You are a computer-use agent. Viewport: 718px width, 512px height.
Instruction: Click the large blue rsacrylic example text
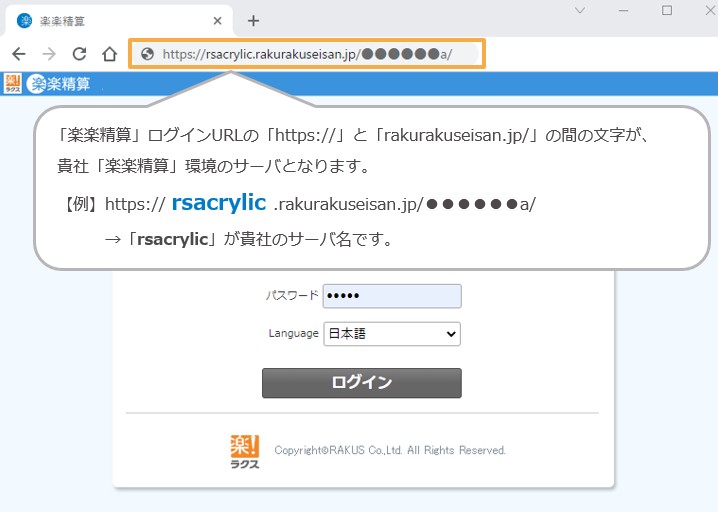218,203
